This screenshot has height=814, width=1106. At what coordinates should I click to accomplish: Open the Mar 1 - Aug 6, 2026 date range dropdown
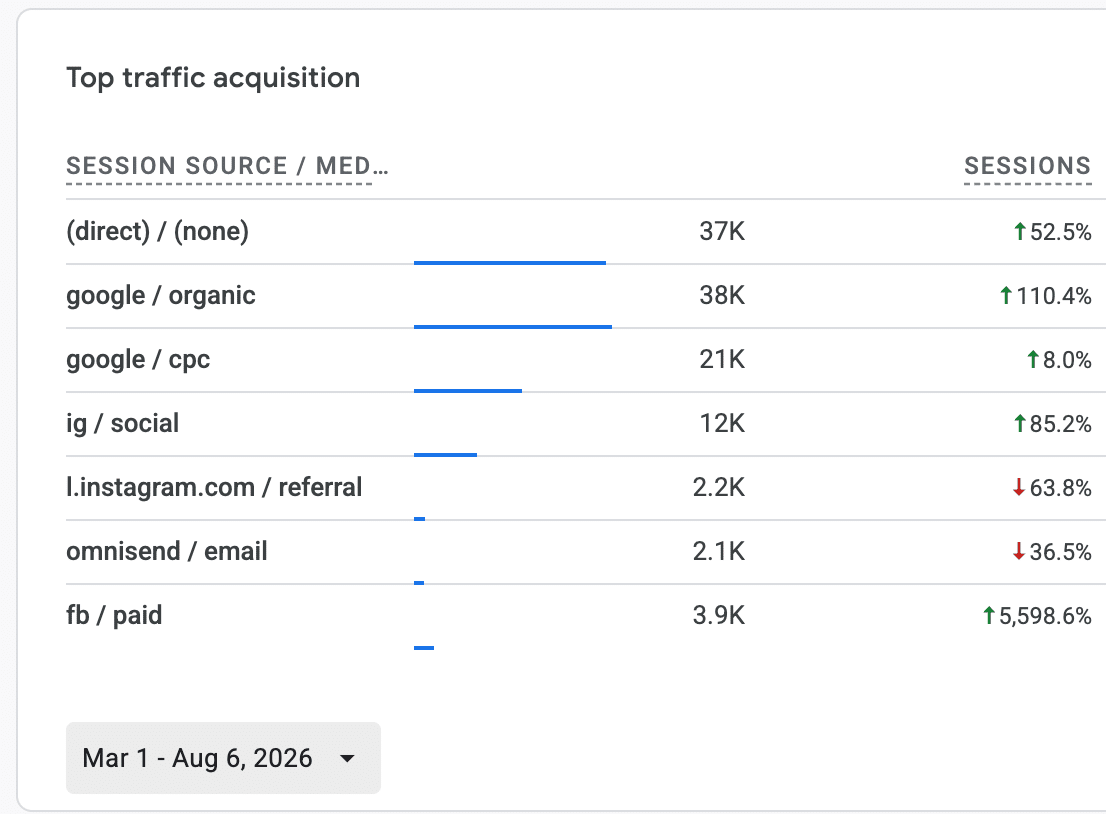tap(223, 758)
